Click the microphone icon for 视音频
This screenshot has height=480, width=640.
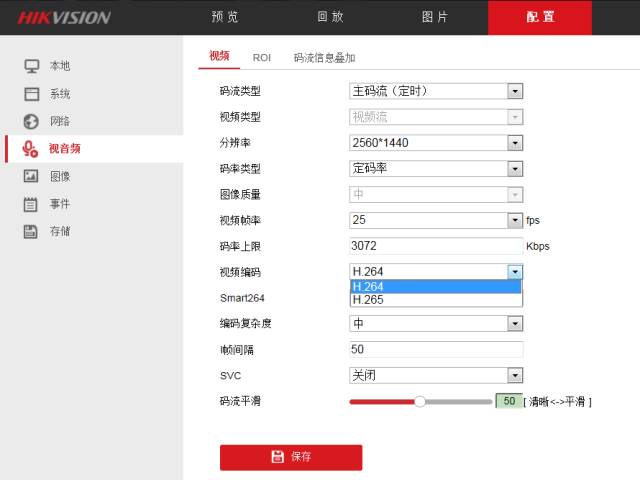31,149
